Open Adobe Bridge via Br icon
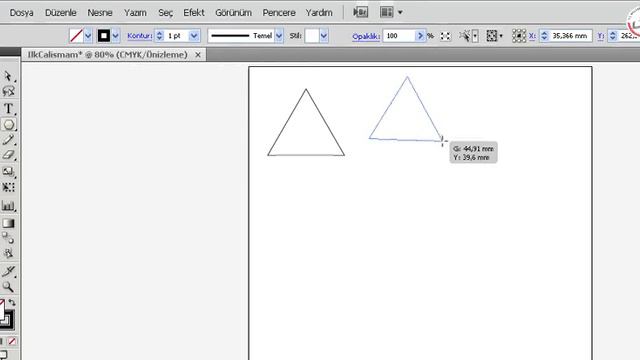The height and width of the screenshot is (360, 640). click(360, 12)
